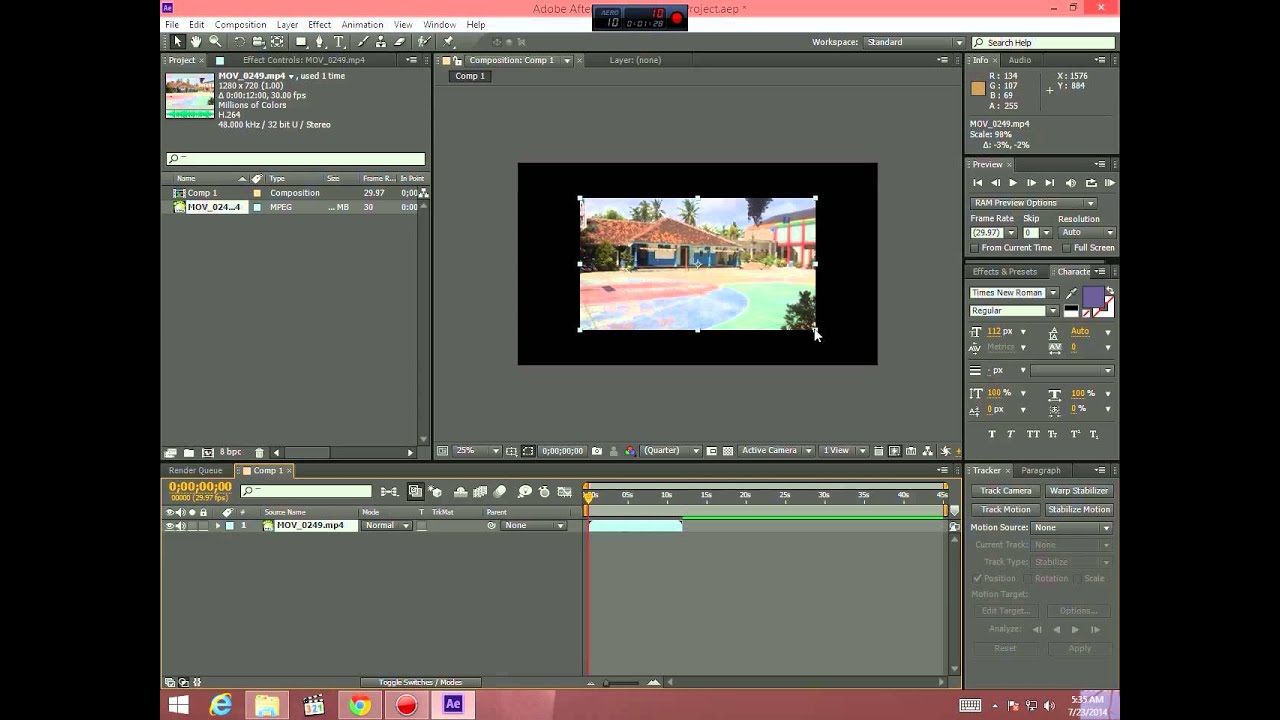This screenshot has width=1280, height=720.
Task: Open the magnification 25% dropdown
Action: (x=477, y=451)
